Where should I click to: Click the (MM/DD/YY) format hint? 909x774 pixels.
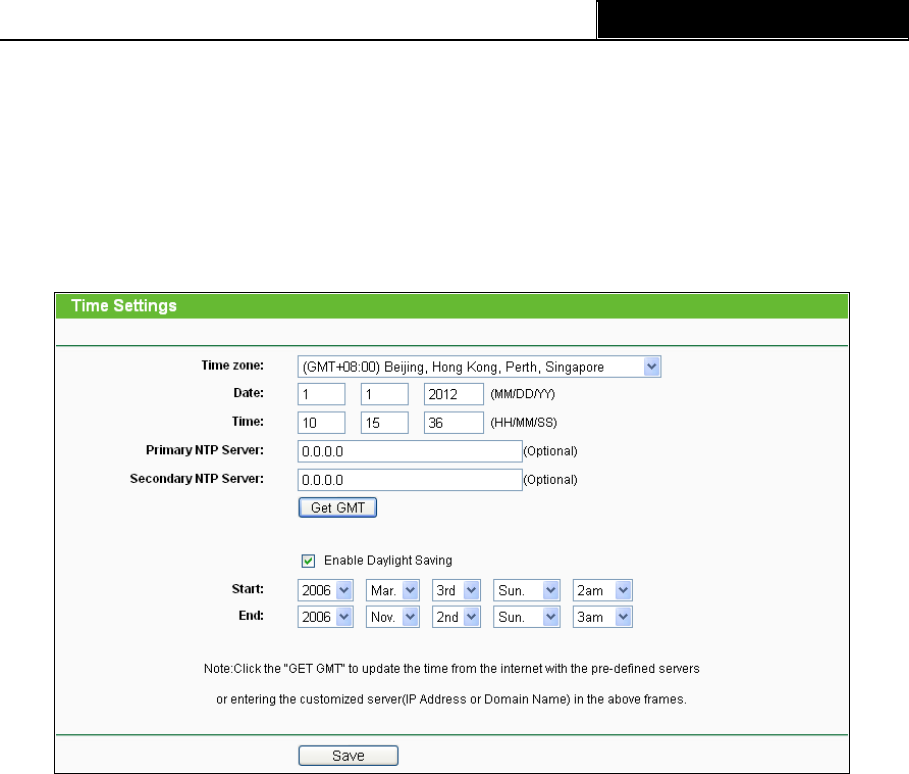pos(522,394)
